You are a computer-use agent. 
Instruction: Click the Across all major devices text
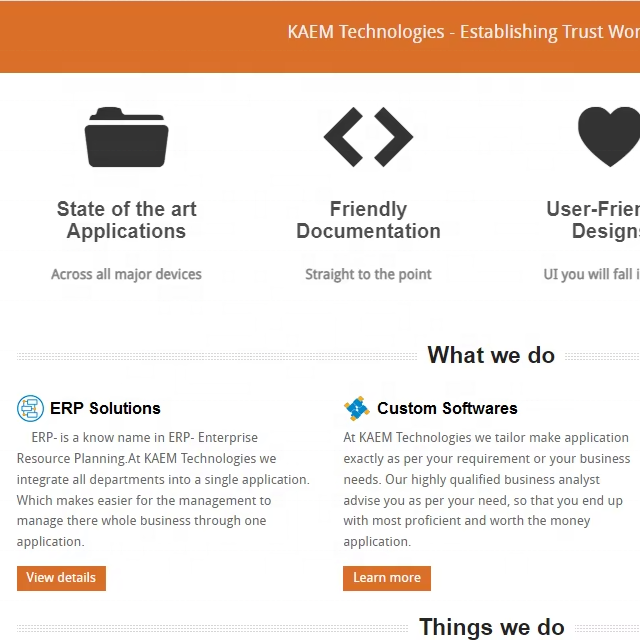point(126,274)
